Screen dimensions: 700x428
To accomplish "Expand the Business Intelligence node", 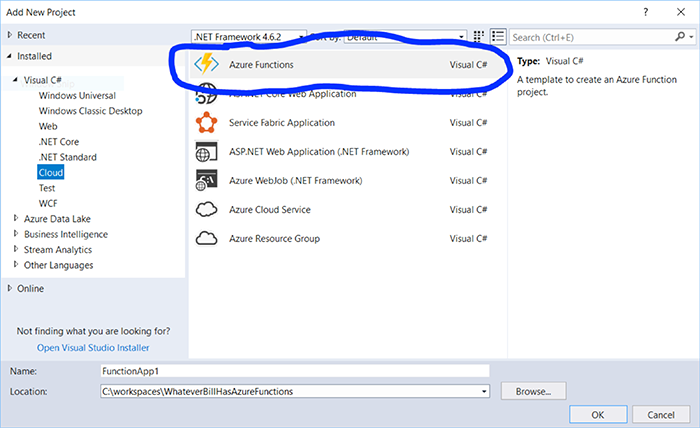I will tap(16, 233).
